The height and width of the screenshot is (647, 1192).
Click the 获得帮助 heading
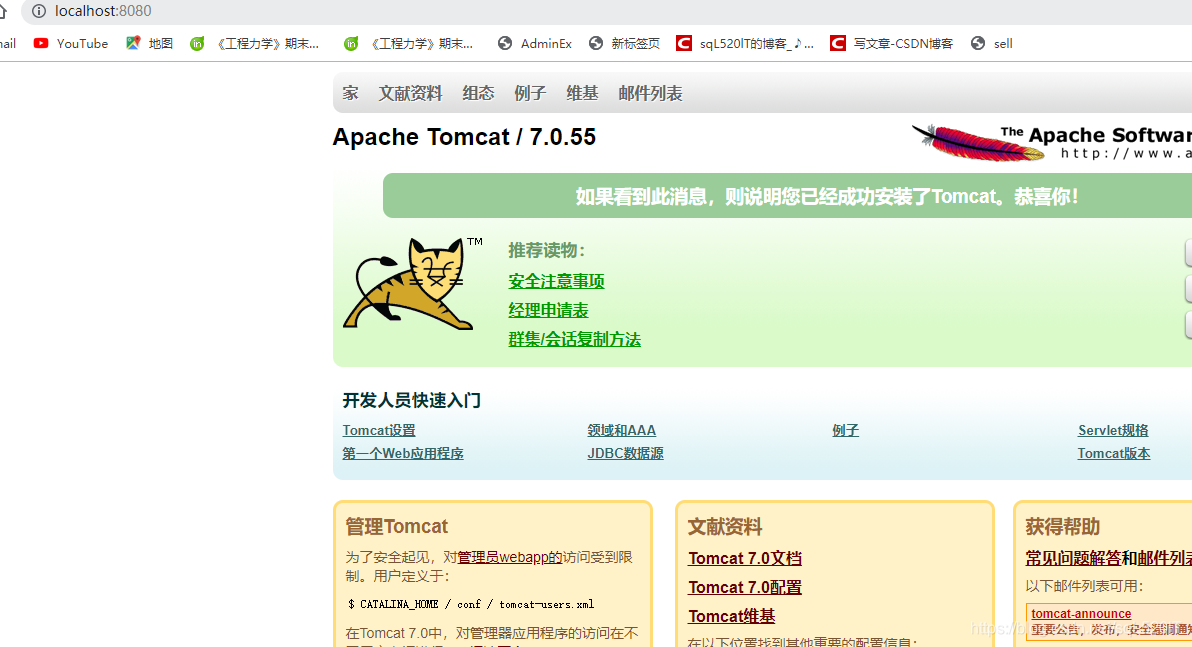(x=1062, y=526)
